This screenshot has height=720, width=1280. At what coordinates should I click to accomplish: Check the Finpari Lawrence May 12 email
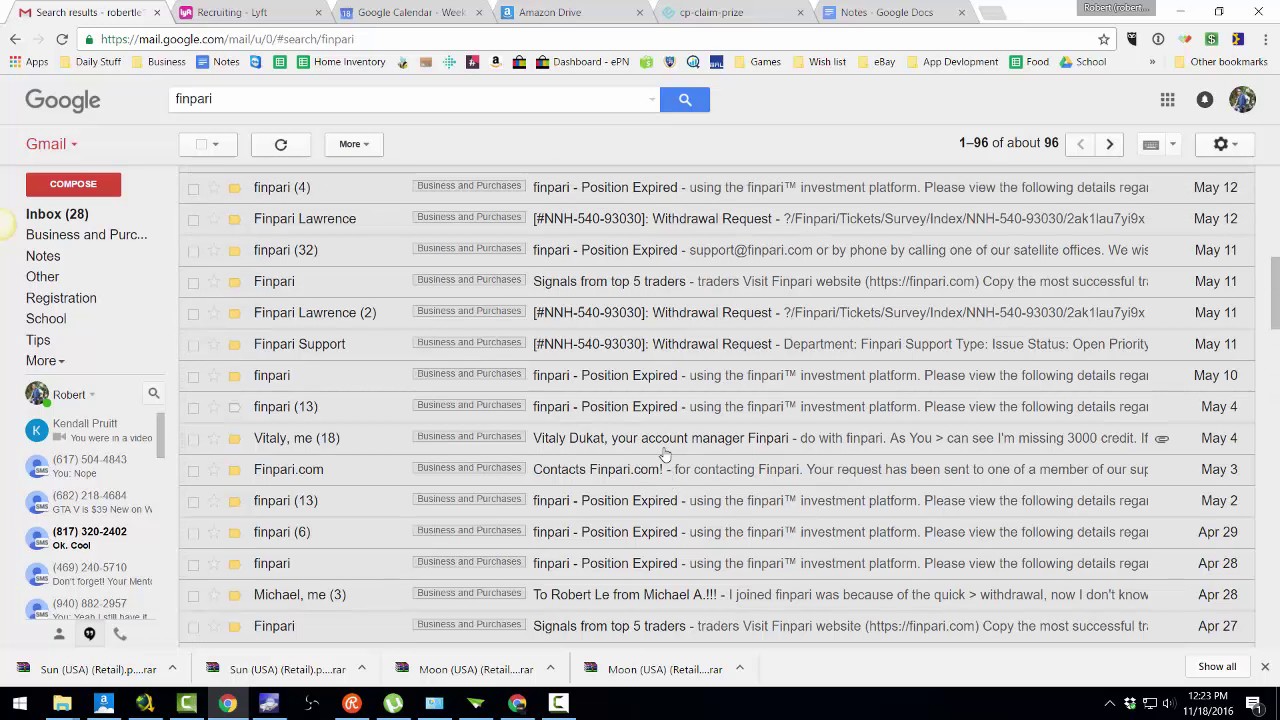(193, 219)
